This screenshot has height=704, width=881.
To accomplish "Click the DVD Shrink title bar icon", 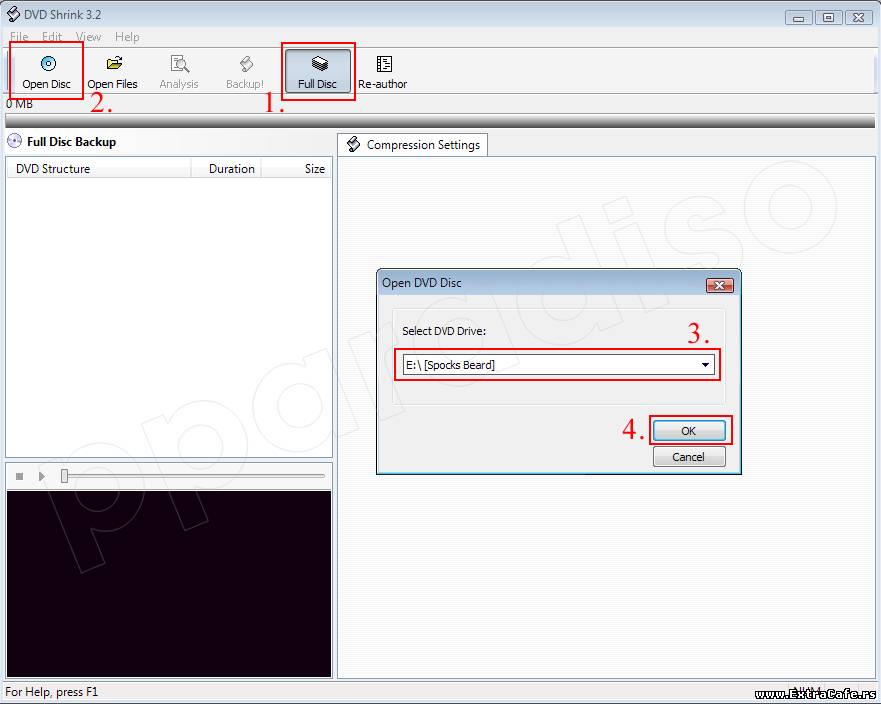I will (x=13, y=14).
